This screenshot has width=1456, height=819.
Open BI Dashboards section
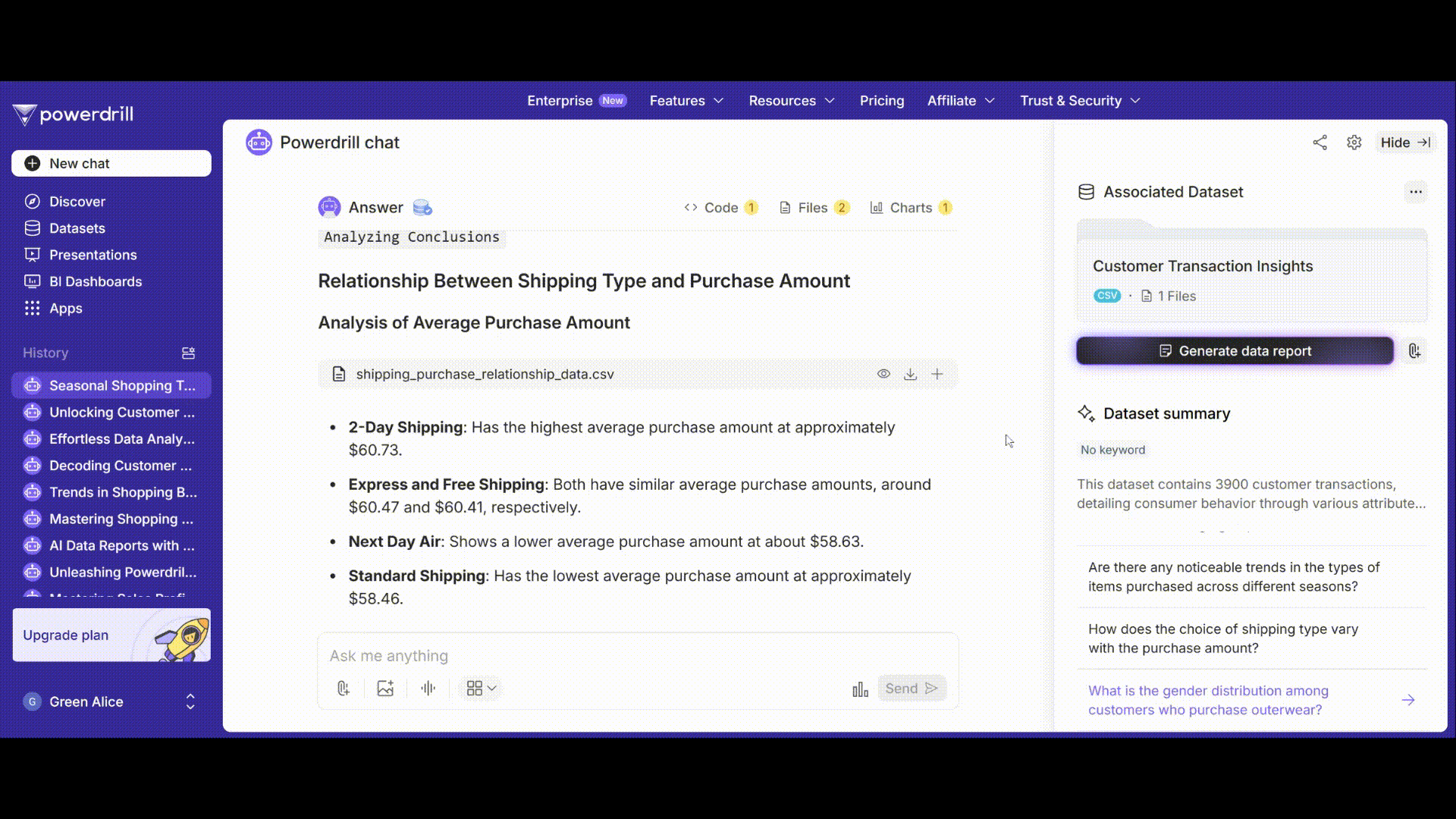click(95, 281)
